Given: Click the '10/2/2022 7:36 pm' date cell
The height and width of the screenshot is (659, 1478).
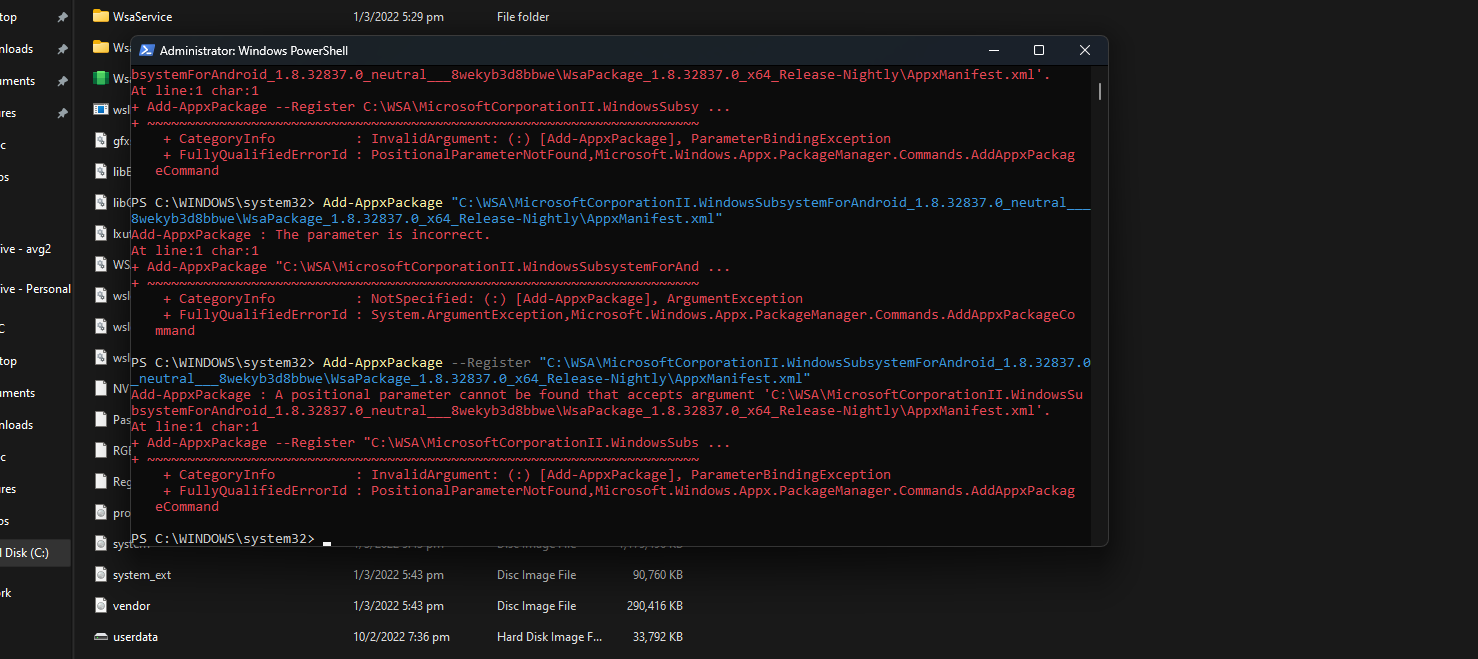Looking at the screenshot, I should click(x=402, y=637).
